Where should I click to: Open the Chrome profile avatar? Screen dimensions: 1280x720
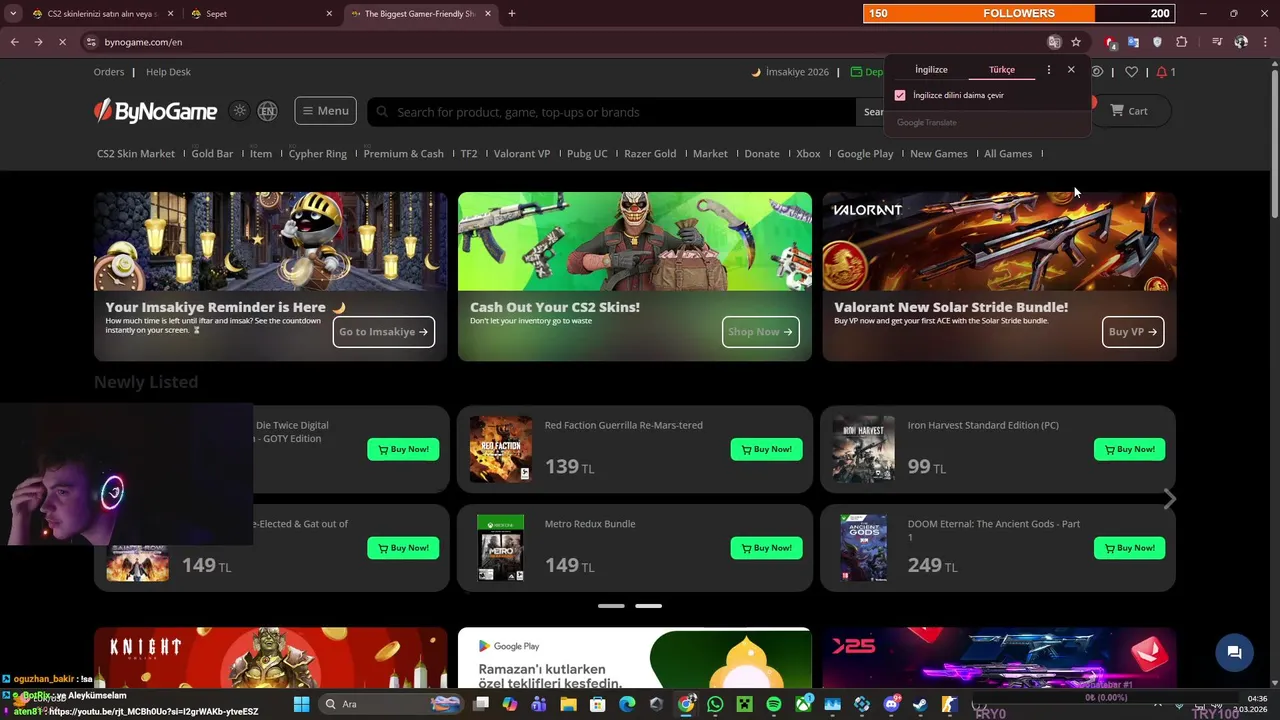pos(1241,42)
